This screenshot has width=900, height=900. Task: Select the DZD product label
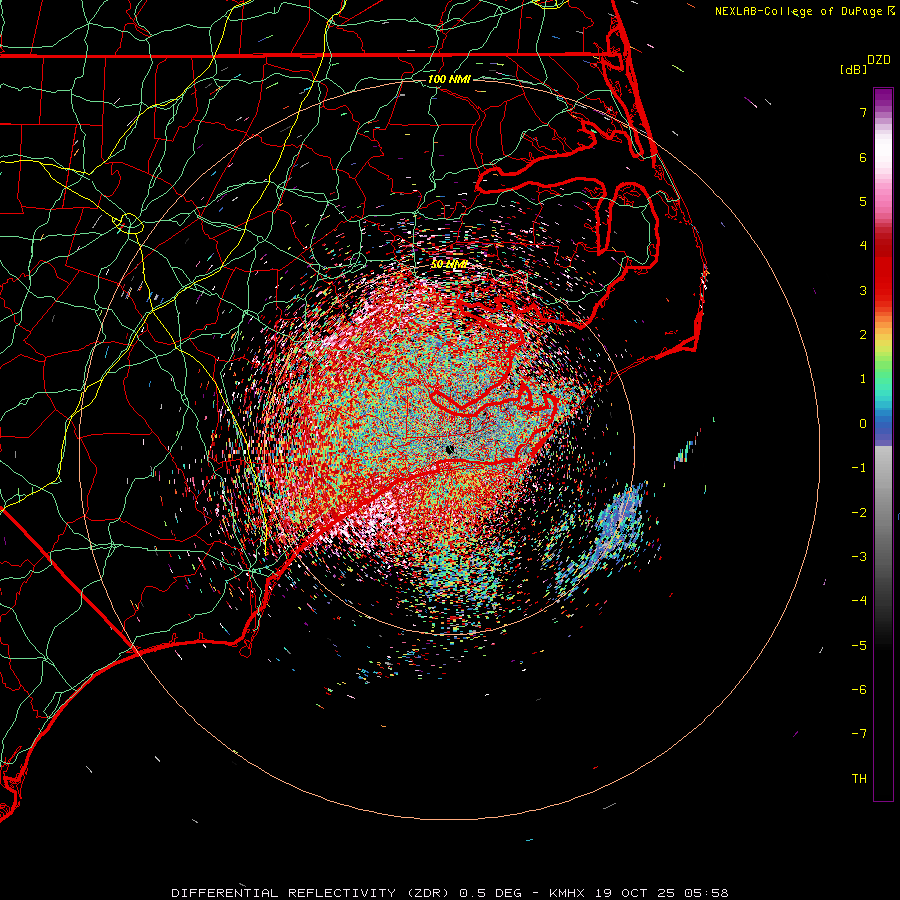[879, 60]
